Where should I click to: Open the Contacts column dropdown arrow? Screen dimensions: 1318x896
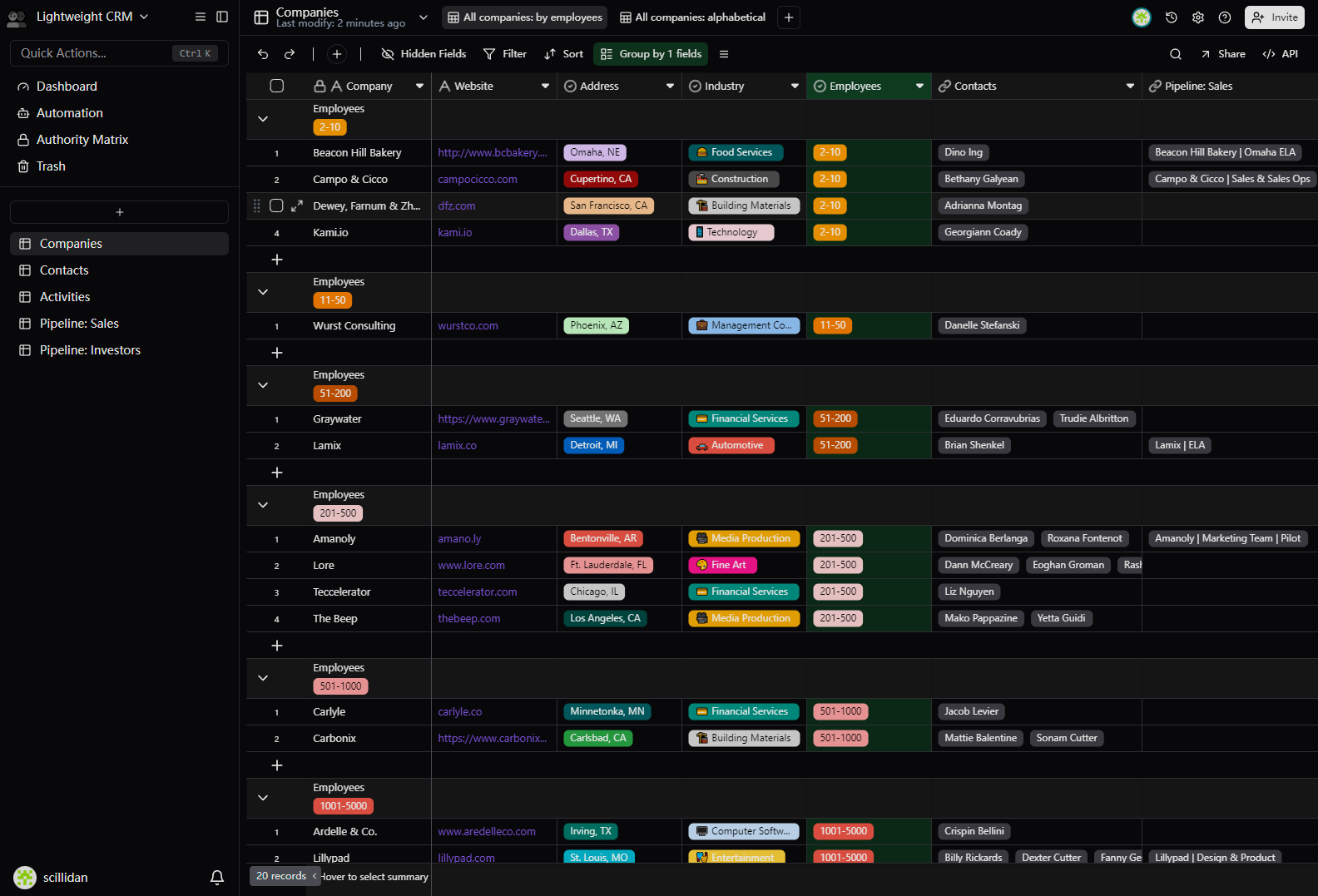tap(1130, 87)
